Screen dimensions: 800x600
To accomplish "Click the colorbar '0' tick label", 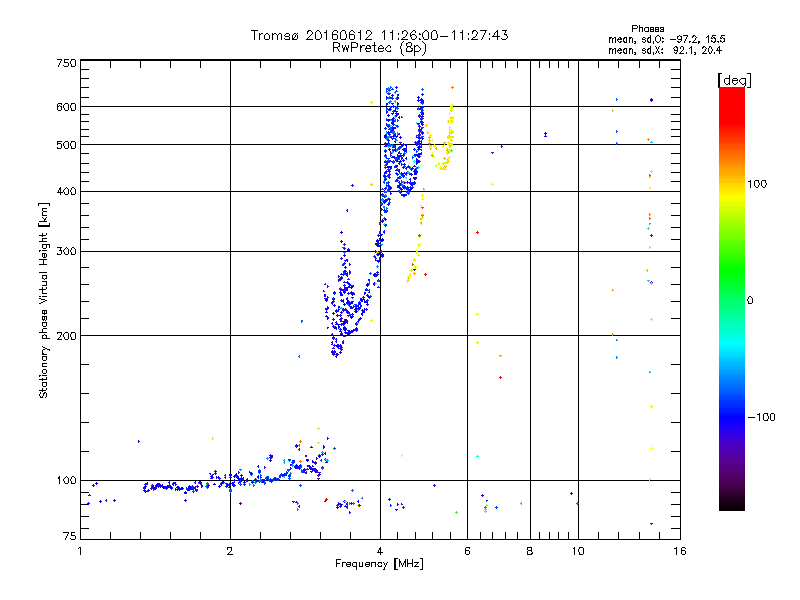I will coord(750,301).
